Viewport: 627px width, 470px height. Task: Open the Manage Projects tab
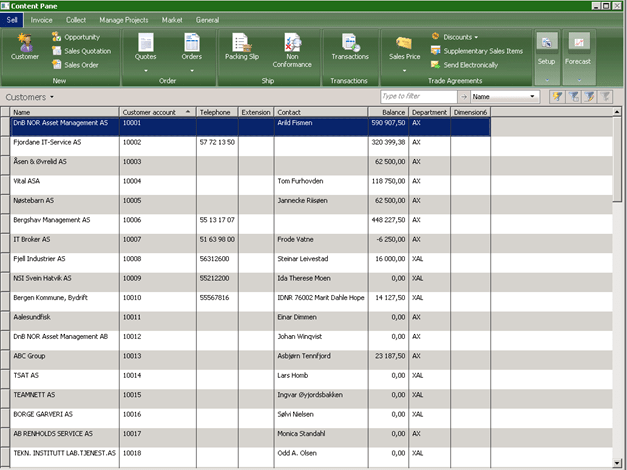124,20
